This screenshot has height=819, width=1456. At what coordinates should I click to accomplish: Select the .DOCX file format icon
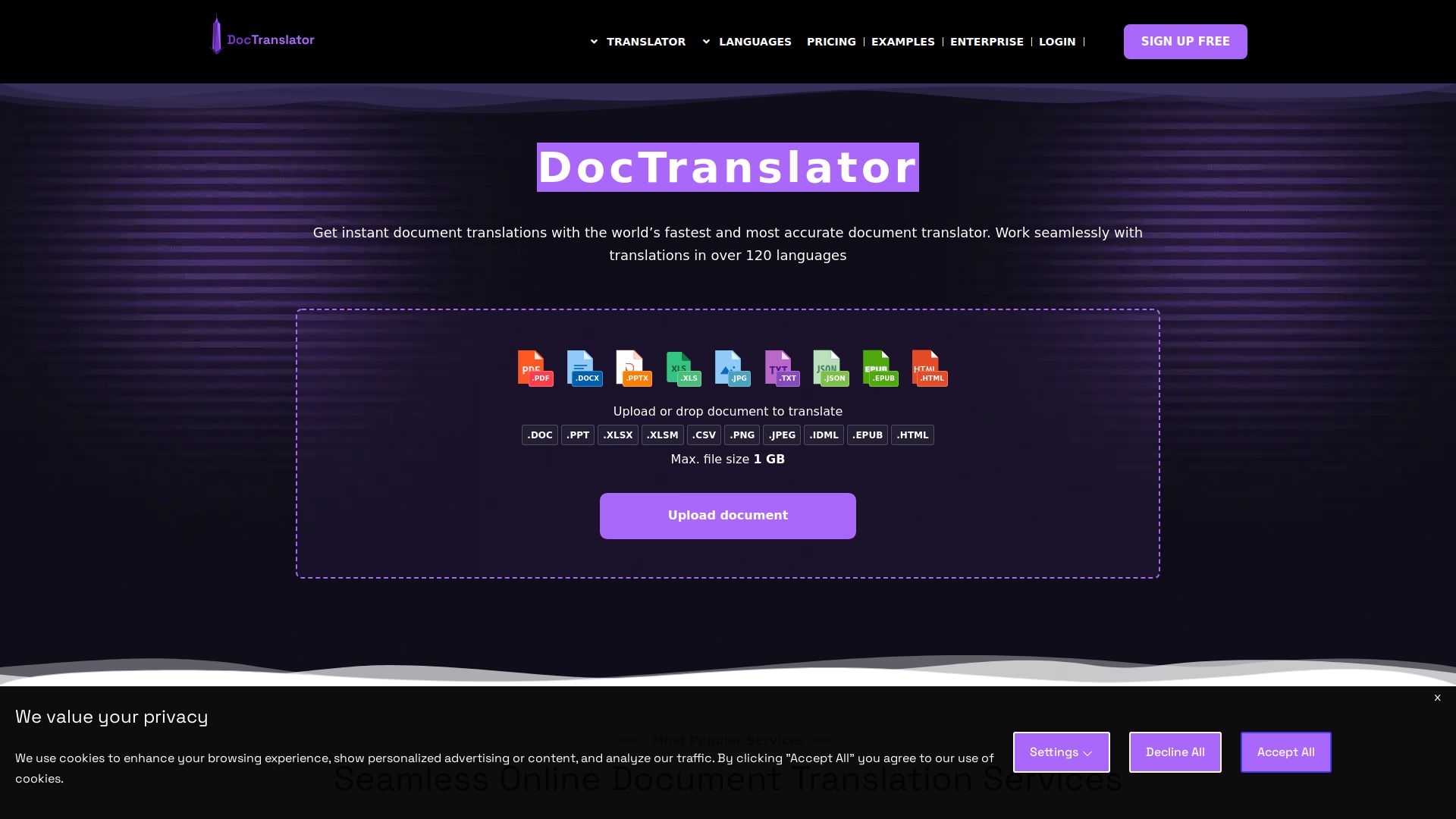tap(585, 369)
